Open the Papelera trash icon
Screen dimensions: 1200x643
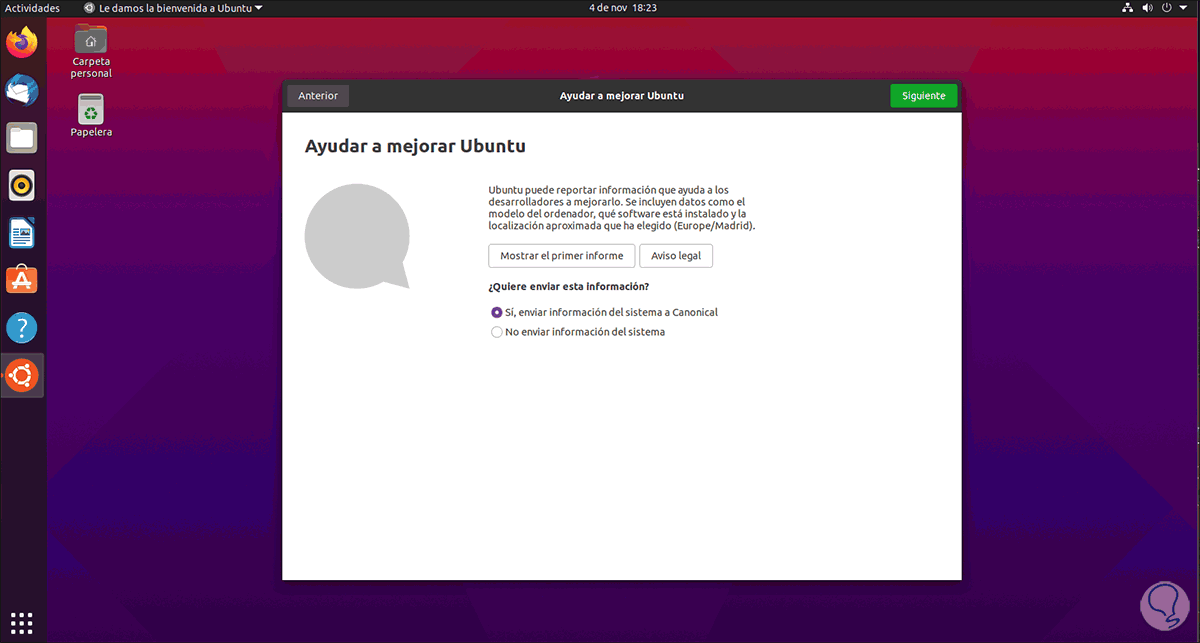point(91,115)
